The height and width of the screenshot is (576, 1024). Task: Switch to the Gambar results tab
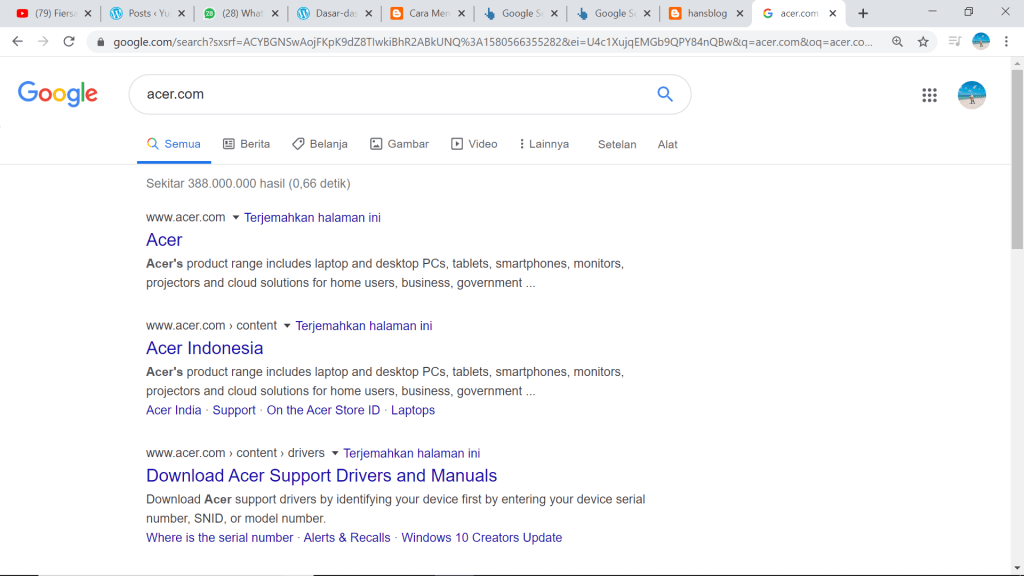[399, 144]
